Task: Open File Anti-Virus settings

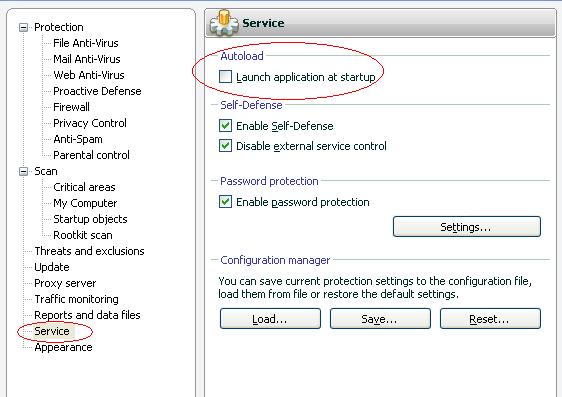Action: 86,43
